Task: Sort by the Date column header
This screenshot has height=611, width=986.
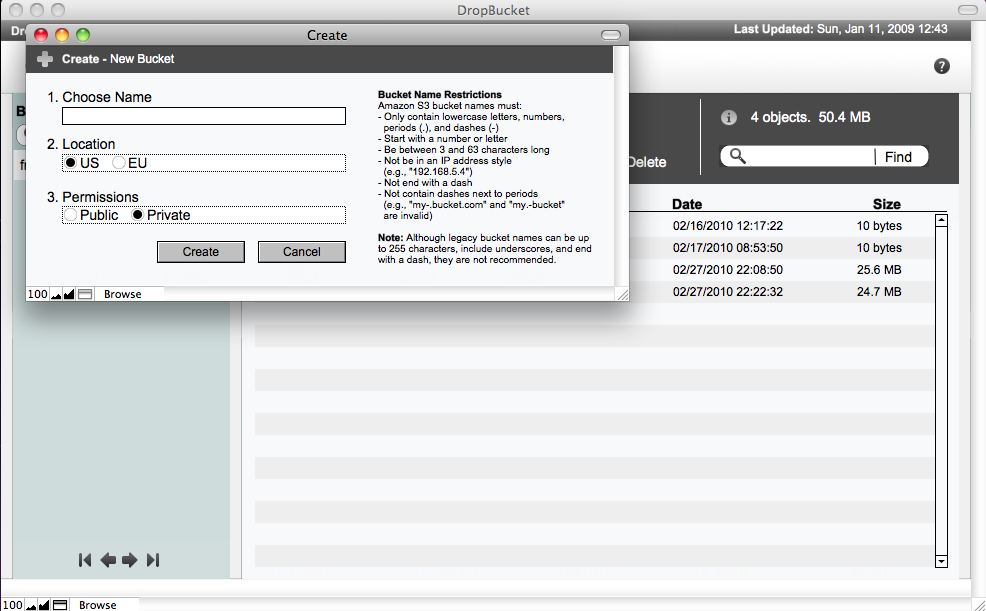Action: pyautogui.click(x=687, y=204)
